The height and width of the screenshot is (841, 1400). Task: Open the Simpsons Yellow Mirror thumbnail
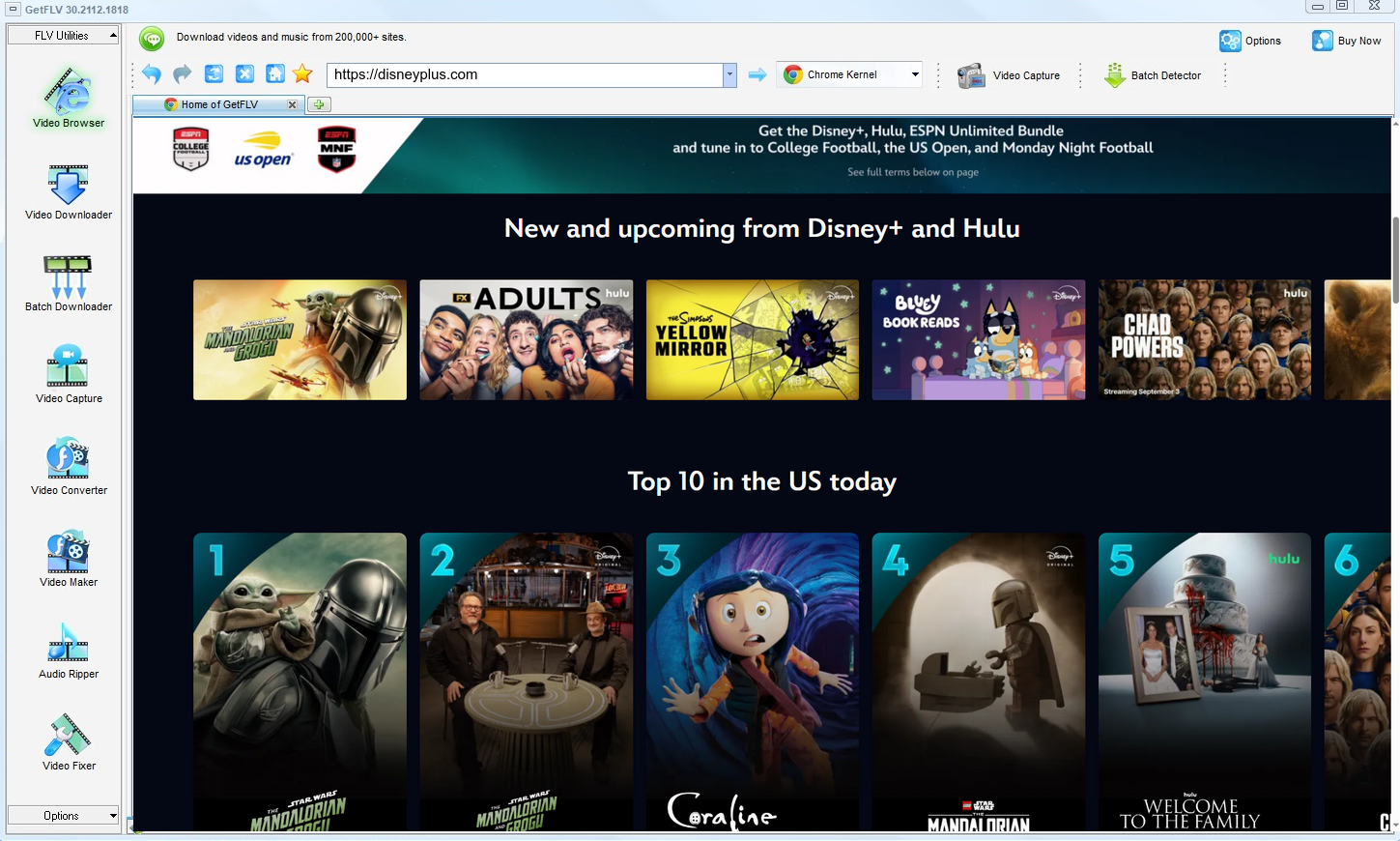coord(753,340)
